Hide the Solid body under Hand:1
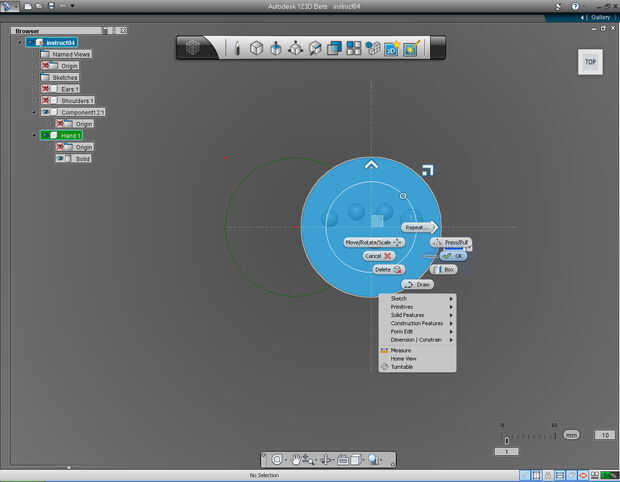The height and width of the screenshot is (482, 620). (x=61, y=158)
